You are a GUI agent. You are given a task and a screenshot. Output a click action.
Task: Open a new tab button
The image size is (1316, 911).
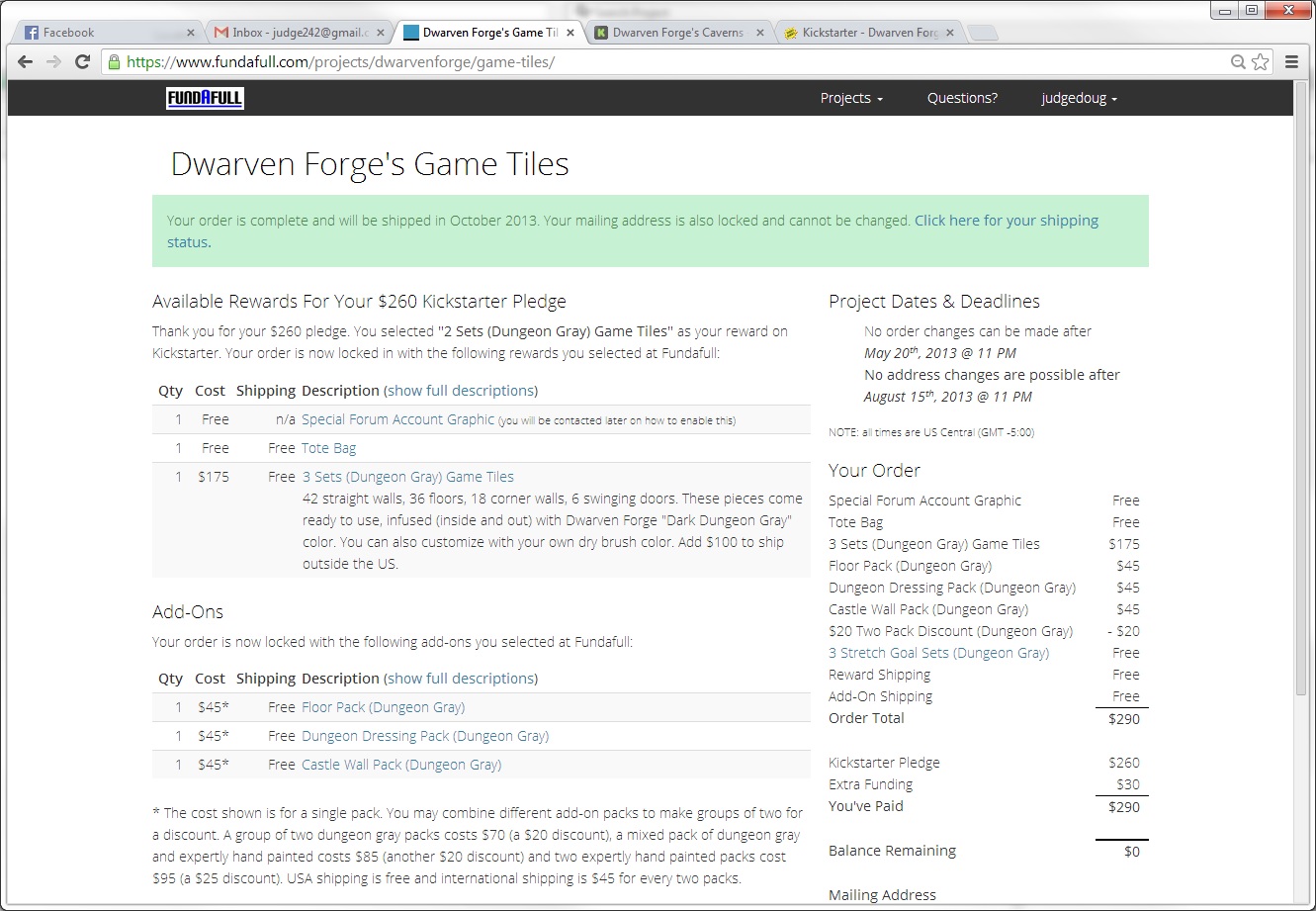point(983,33)
